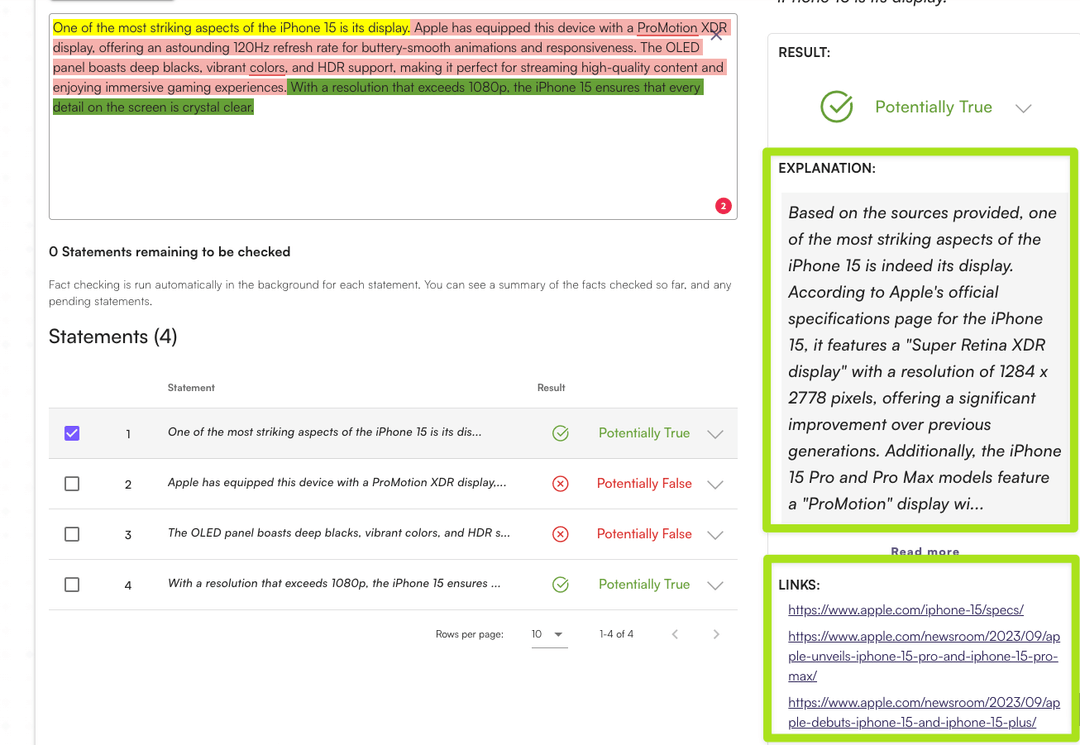
Task: Uncheck the checkbox for statement 1
Action: click(71, 432)
